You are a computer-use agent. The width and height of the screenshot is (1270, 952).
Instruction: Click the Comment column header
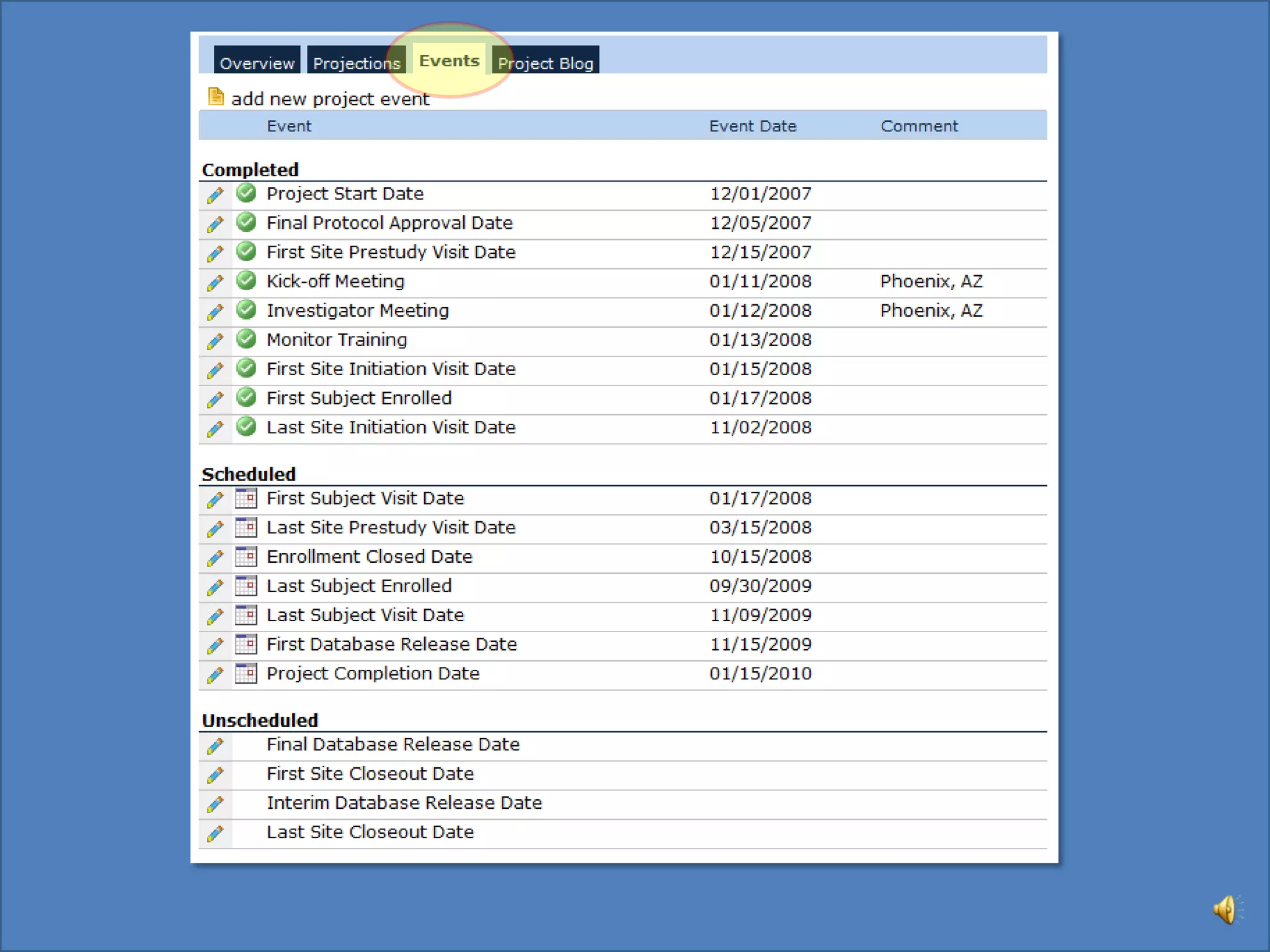[x=919, y=126]
